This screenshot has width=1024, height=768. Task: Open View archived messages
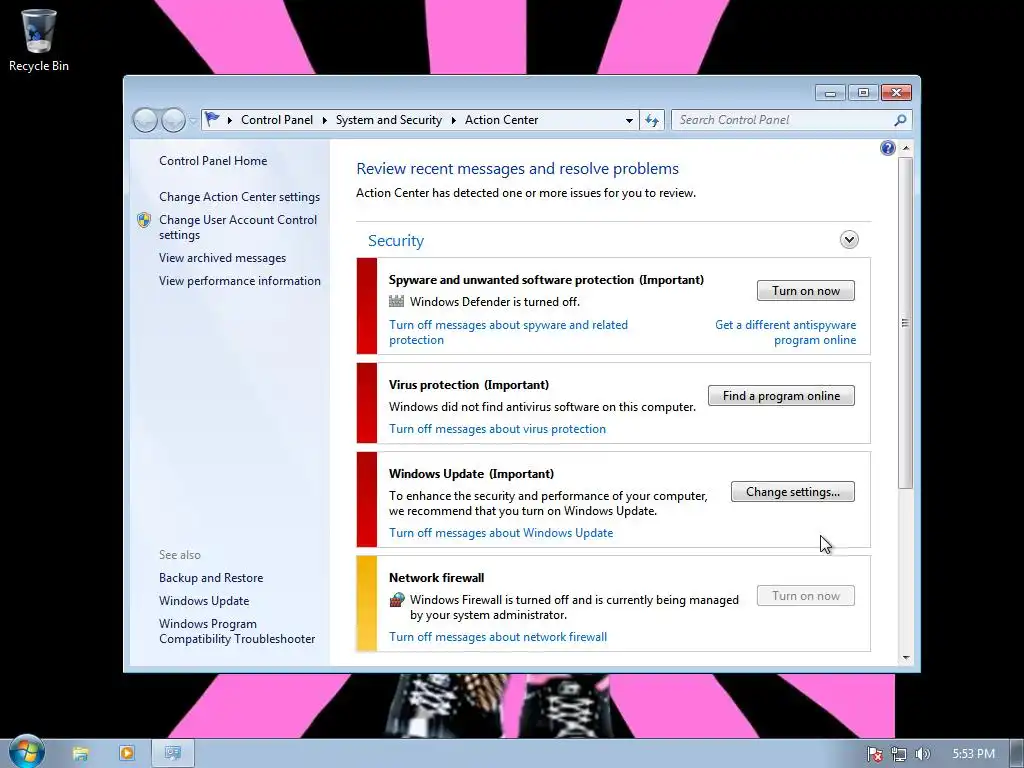[x=222, y=258]
